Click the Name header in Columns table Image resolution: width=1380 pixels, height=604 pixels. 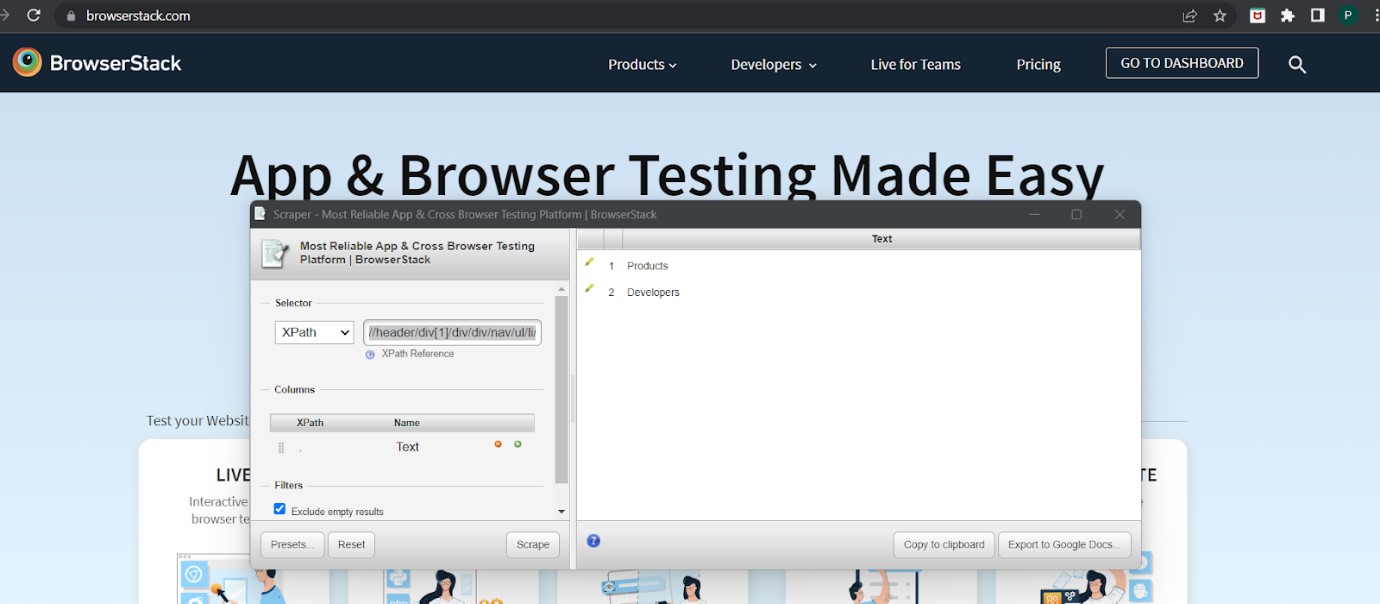[x=406, y=423]
